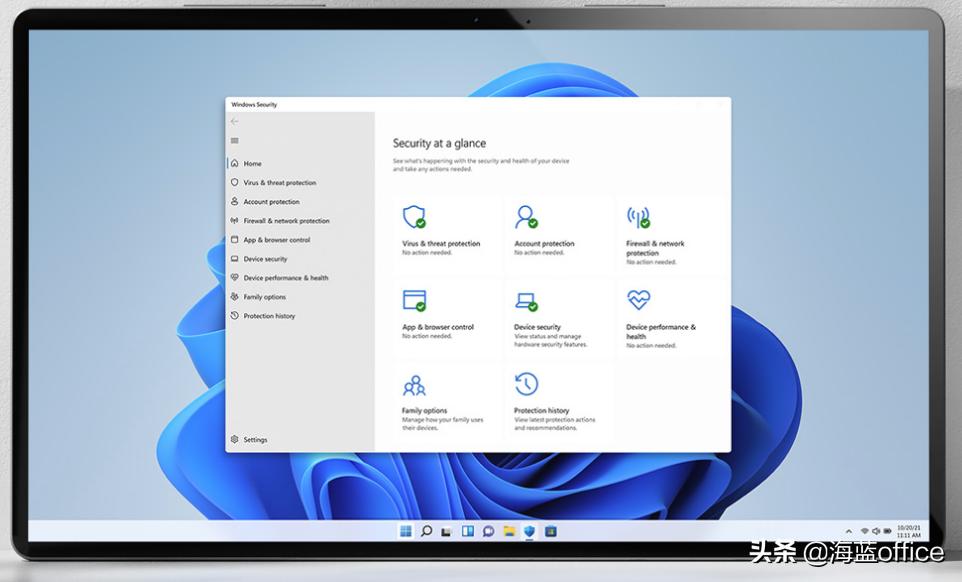962x582 pixels.
Task: Collapse the navigation pane with hamburger button
Action: click(233, 140)
